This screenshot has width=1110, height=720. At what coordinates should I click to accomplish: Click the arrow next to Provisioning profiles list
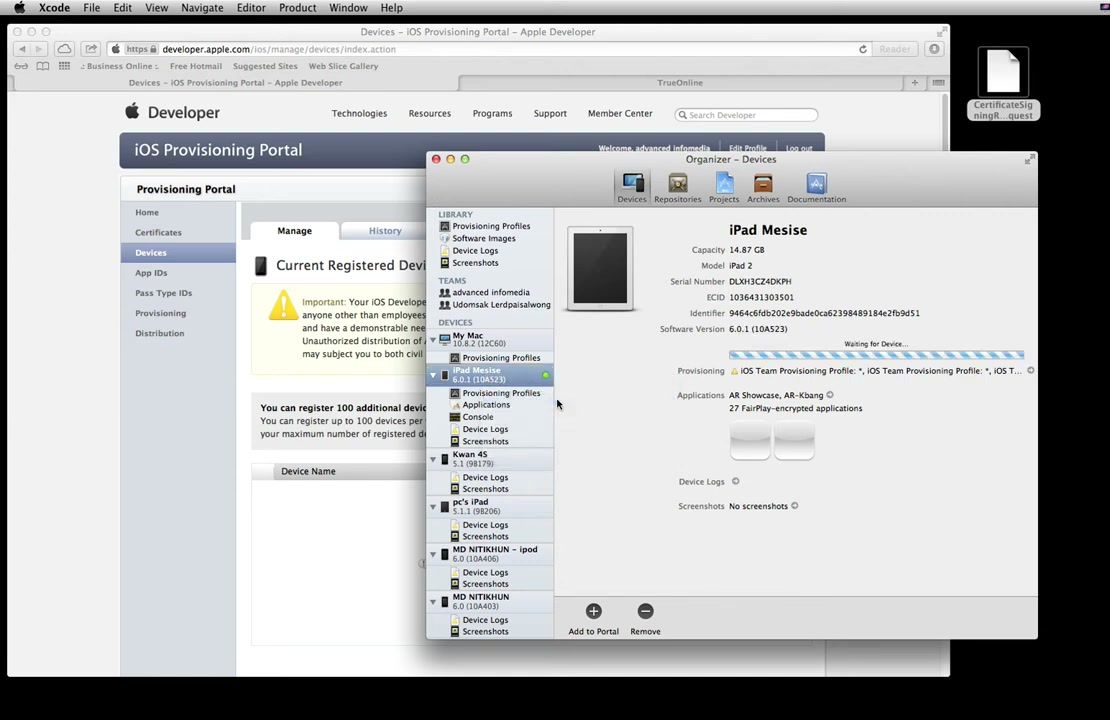click(x=1031, y=370)
